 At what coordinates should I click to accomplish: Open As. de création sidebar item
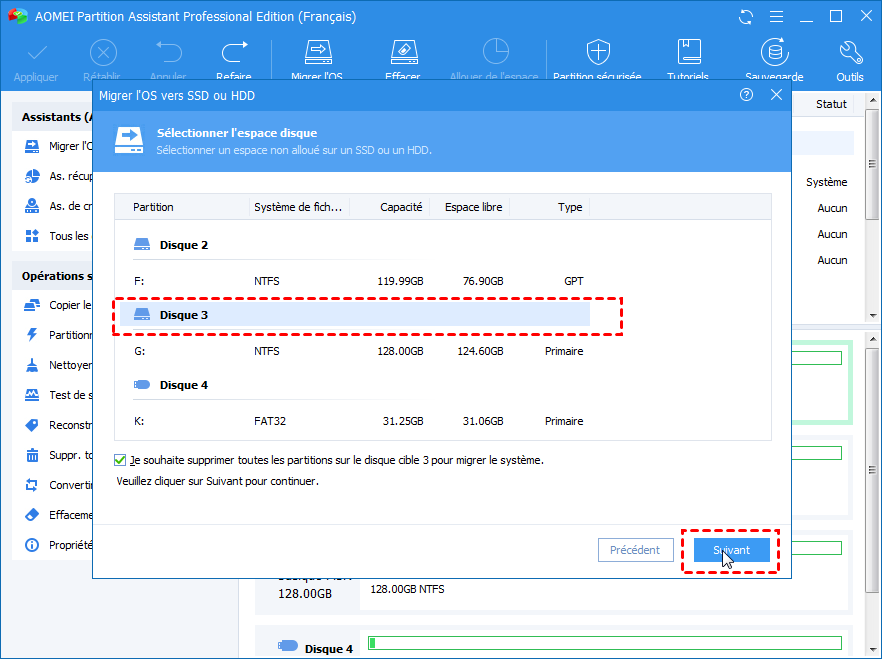58,206
